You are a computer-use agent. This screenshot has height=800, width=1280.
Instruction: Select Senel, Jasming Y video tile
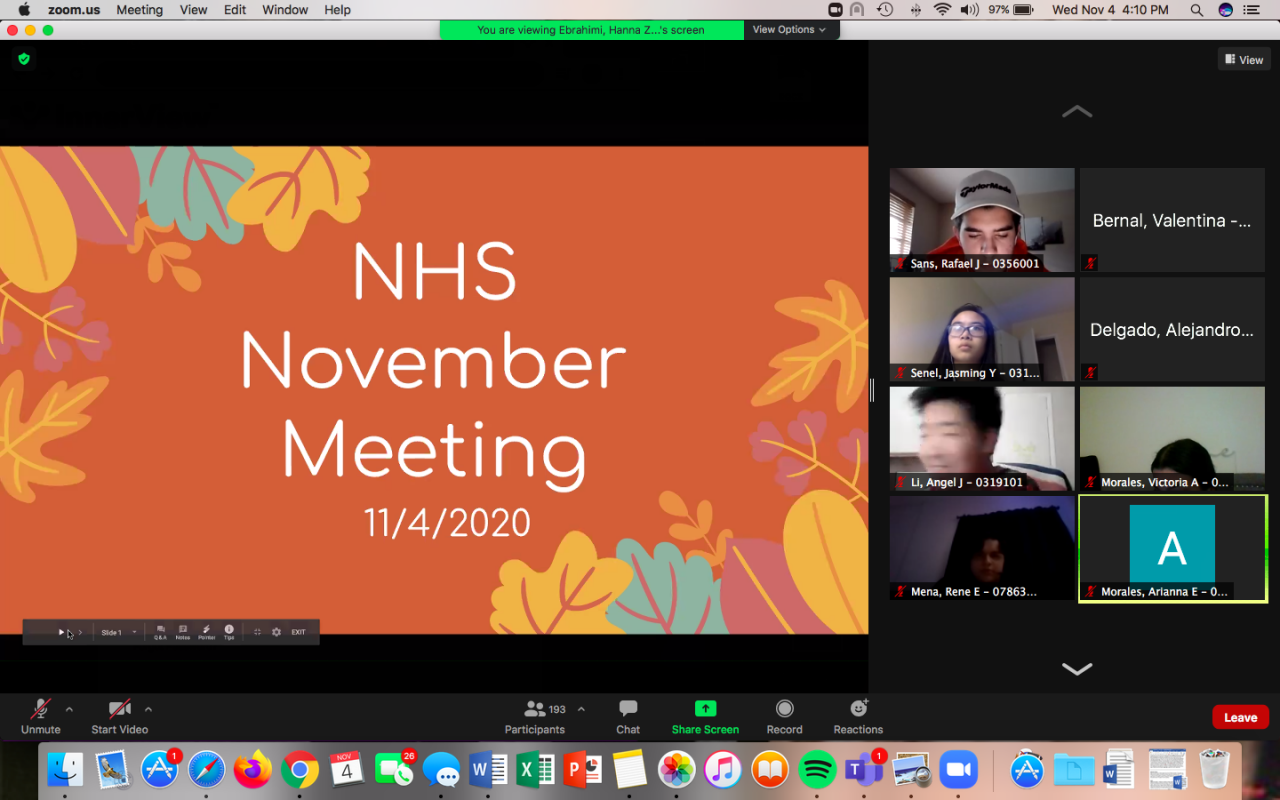click(982, 329)
